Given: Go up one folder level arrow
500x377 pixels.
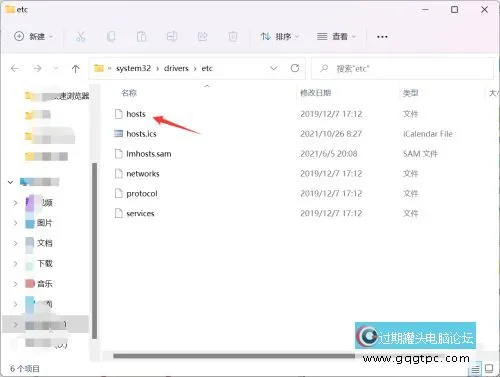Looking at the screenshot, I should point(76,69).
